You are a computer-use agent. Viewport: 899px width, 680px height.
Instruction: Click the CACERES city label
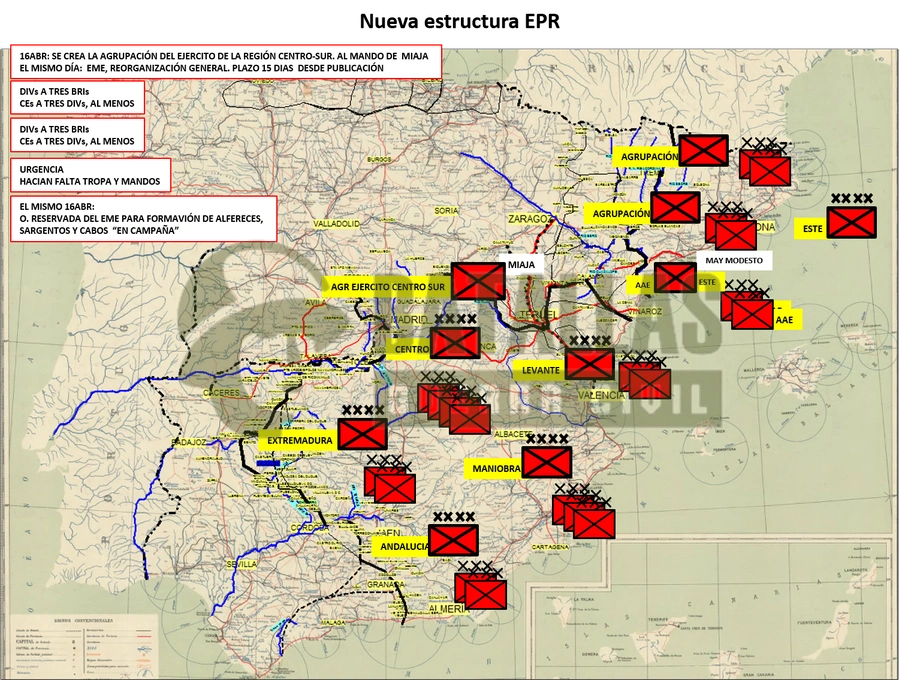[221, 393]
